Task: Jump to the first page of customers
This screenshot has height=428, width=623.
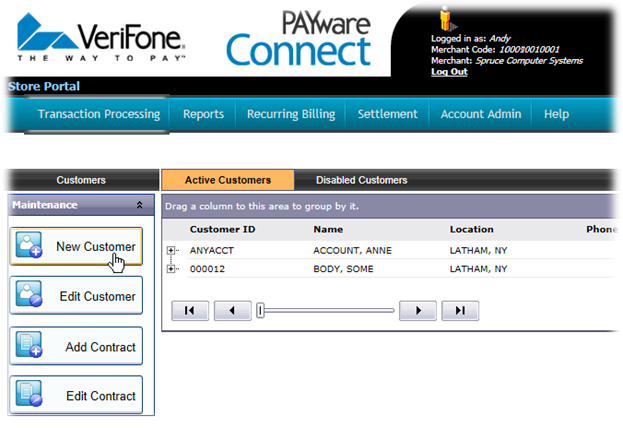Action: (190, 310)
